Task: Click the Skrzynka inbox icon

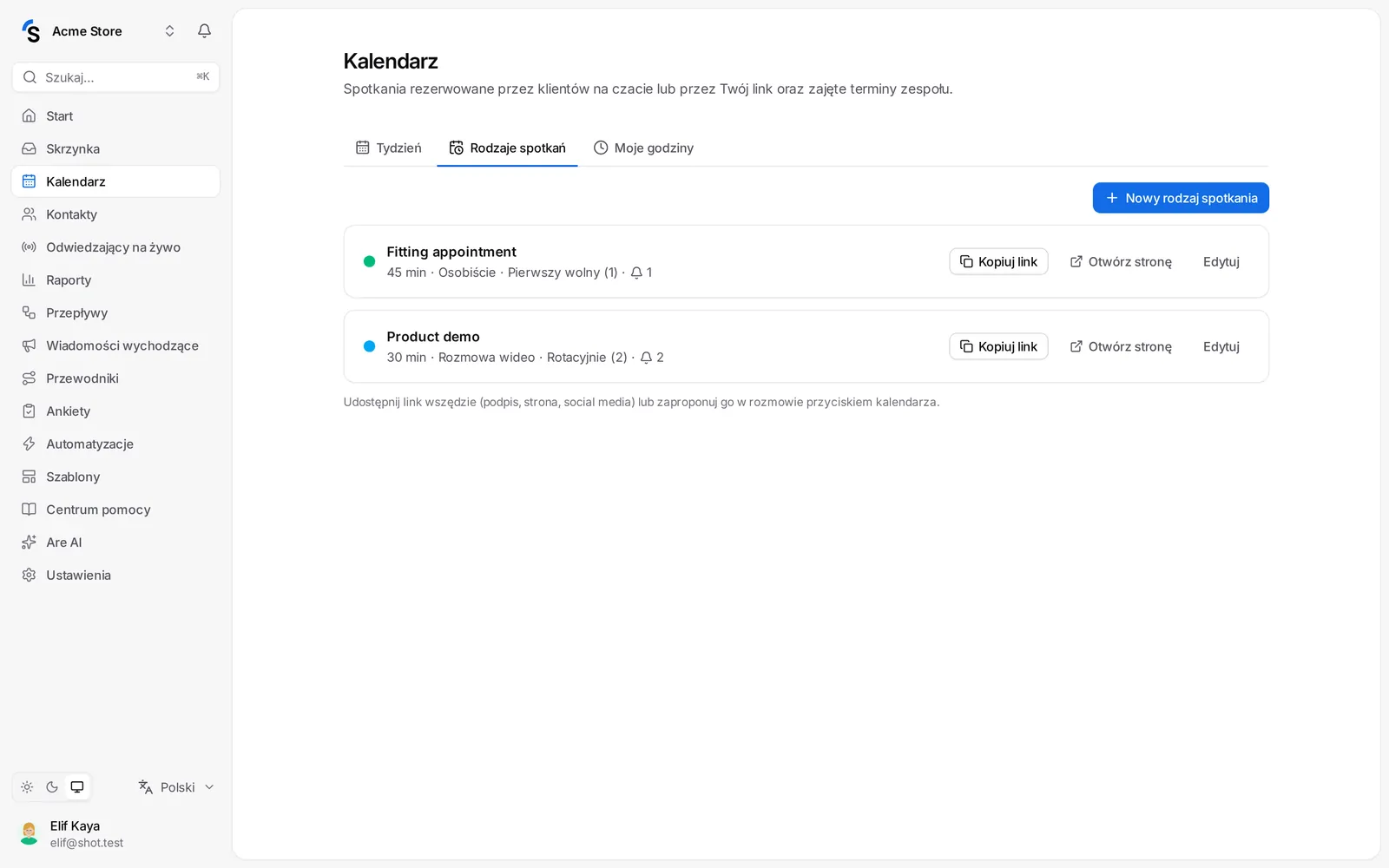Action: point(29,148)
